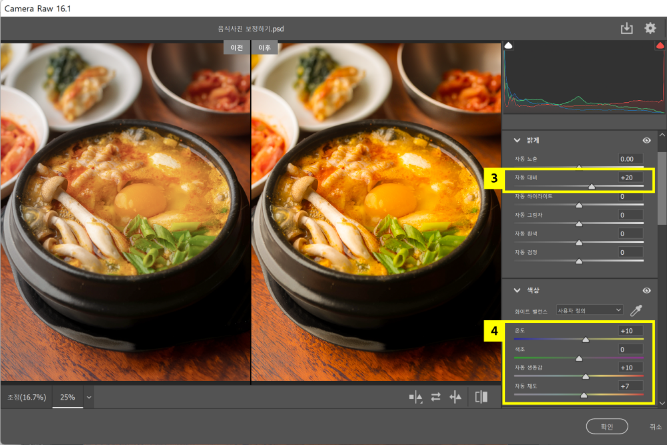Viewport: 667px width, 445px height.
Task: Click the 자동 노출 value field 0.00
Action: click(x=630, y=159)
